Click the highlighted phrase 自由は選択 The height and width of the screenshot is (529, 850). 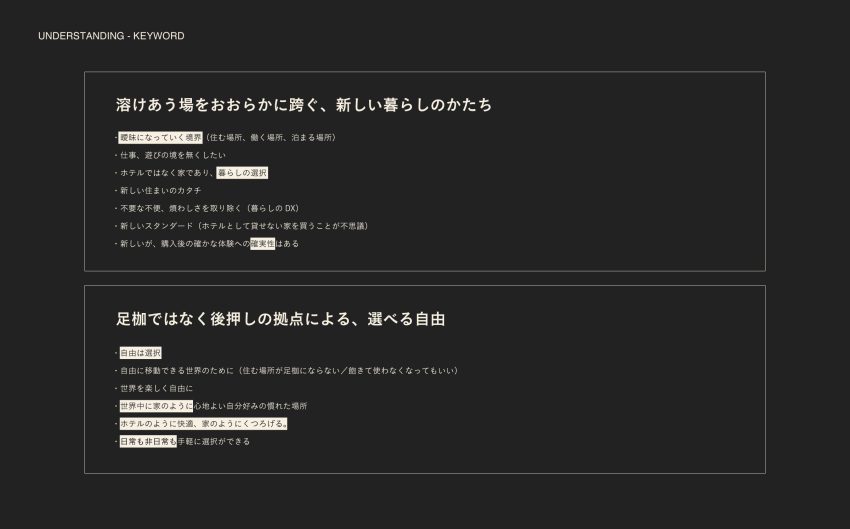click(140, 353)
